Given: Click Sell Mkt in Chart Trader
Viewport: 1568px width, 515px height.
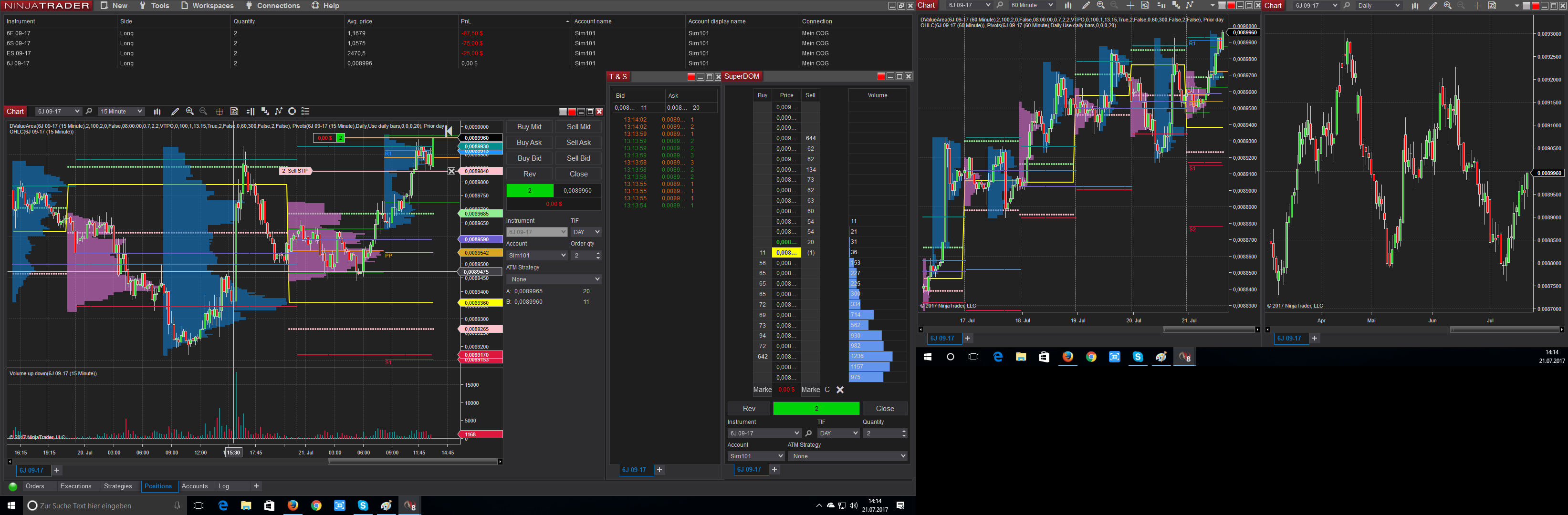Looking at the screenshot, I should (579, 127).
